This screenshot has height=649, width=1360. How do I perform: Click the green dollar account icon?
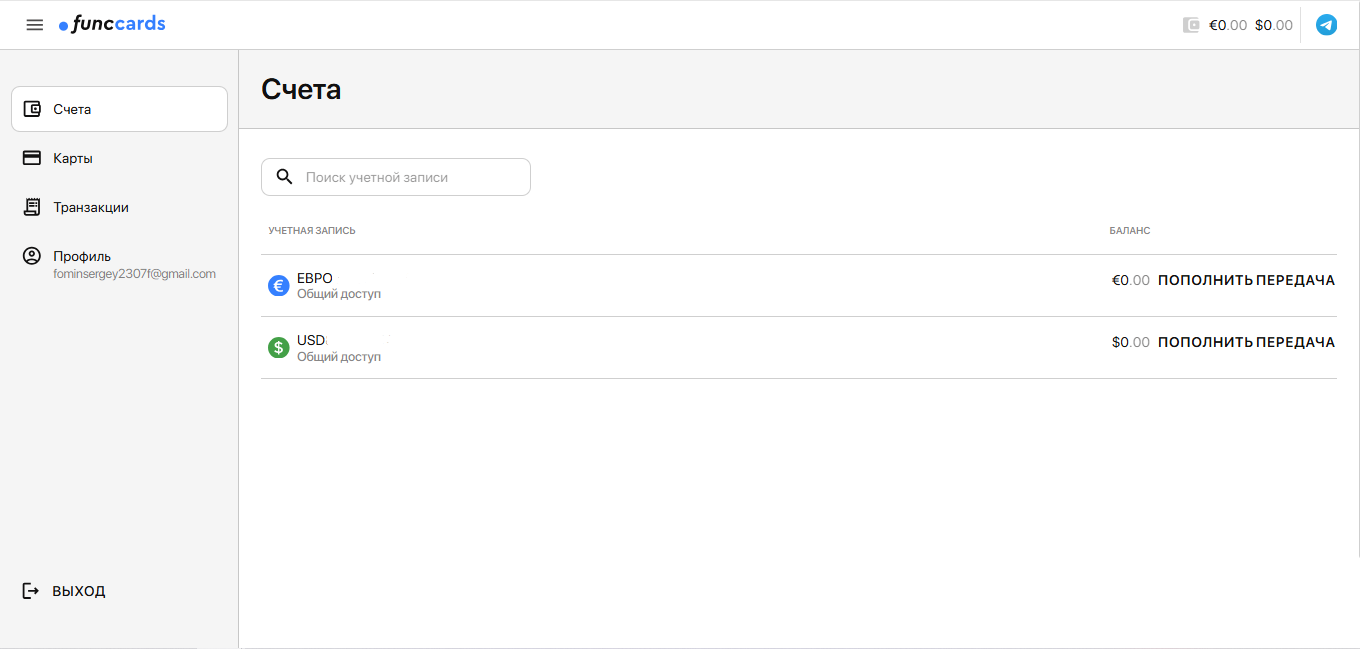pyautogui.click(x=279, y=348)
